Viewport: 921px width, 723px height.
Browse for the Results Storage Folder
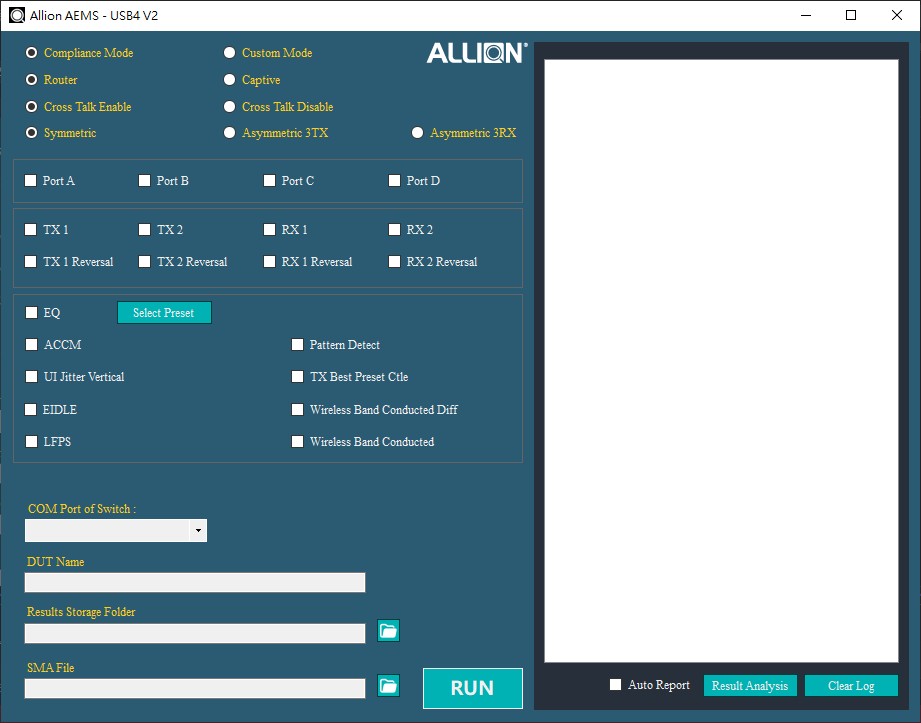tap(388, 631)
